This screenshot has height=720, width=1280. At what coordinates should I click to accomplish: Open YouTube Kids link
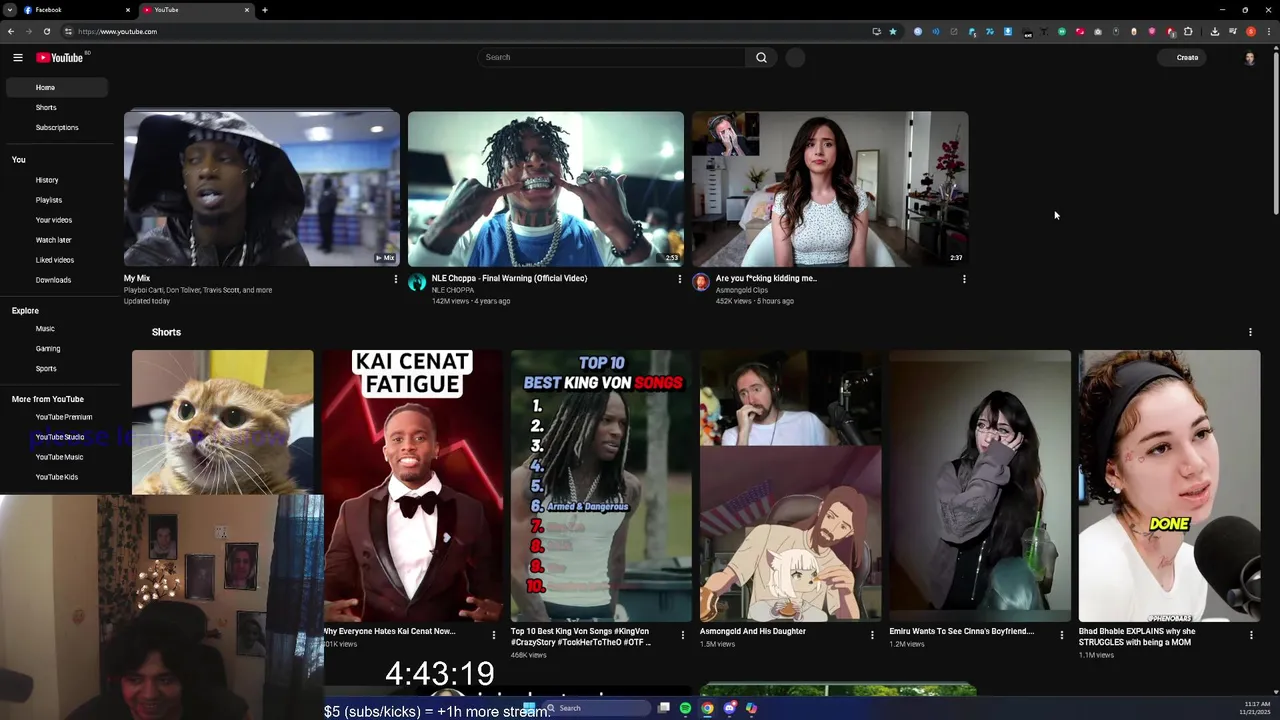(x=56, y=477)
